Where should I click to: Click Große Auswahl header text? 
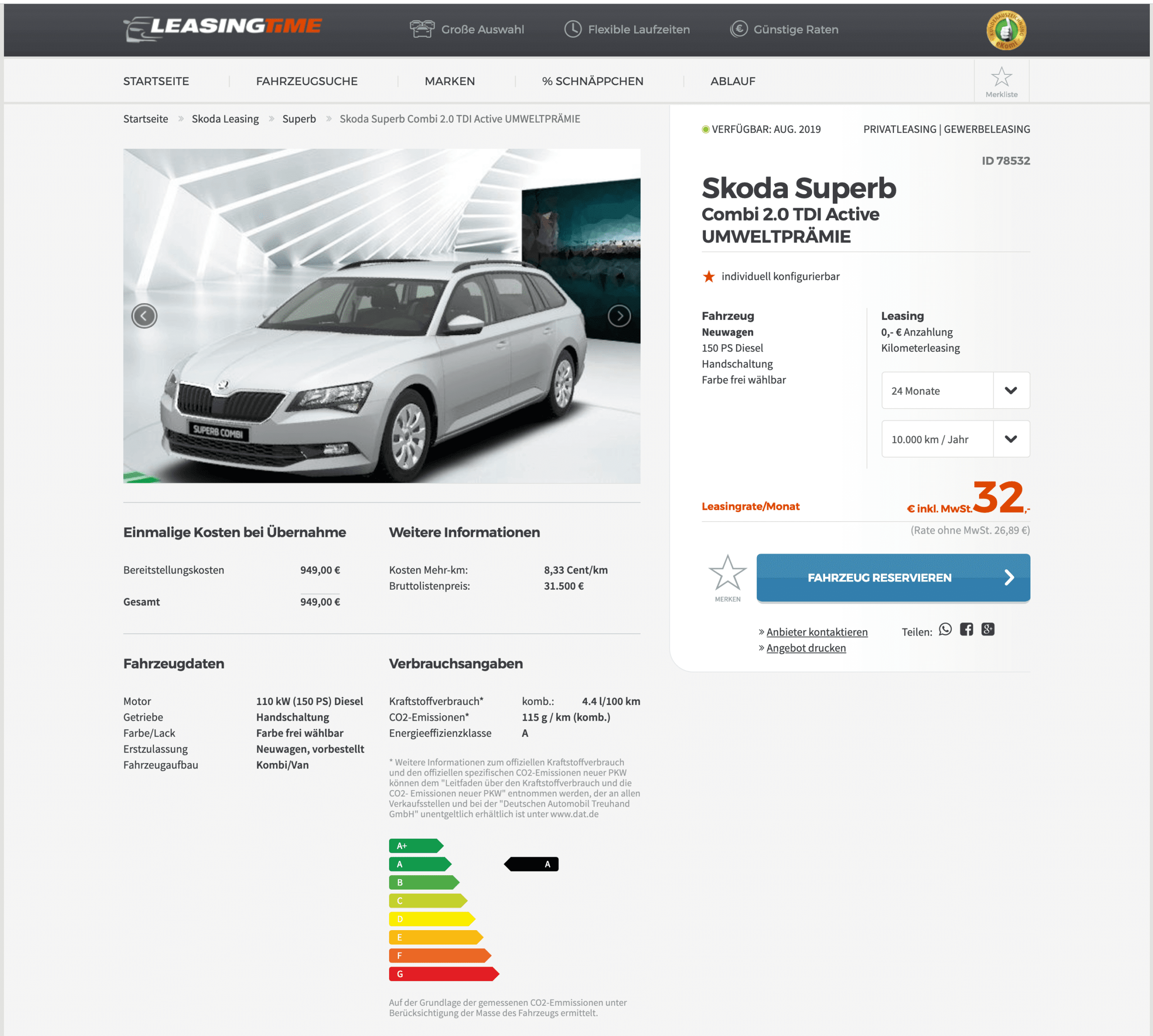click(x=483, y=30)
